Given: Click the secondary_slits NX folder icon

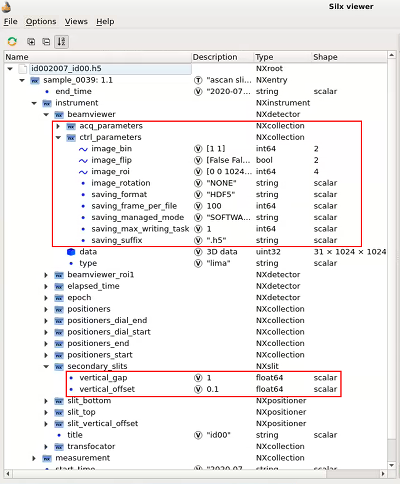Looking at the screenshot, I should click(59, 366).
